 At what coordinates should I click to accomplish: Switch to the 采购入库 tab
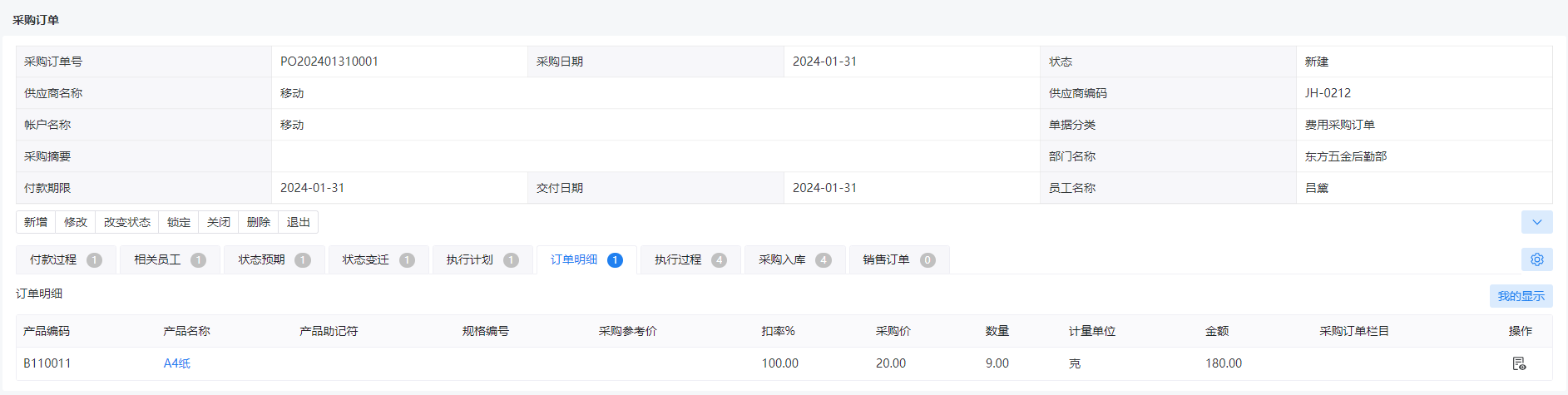click(795, 259)
